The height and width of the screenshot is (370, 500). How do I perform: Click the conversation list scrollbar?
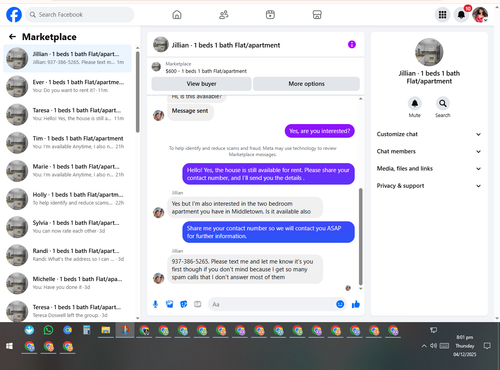[x=137, y=92]
